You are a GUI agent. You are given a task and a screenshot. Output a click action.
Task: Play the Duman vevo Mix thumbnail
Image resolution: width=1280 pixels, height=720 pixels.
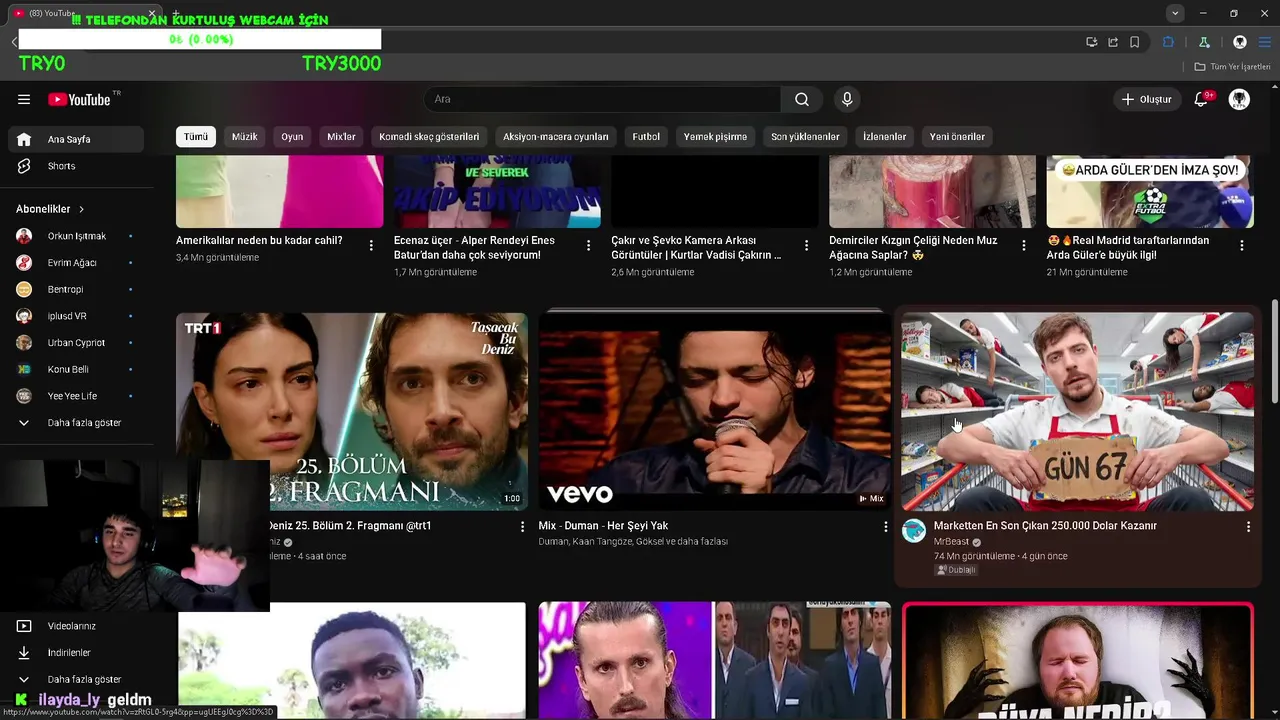tap(715, 411)
